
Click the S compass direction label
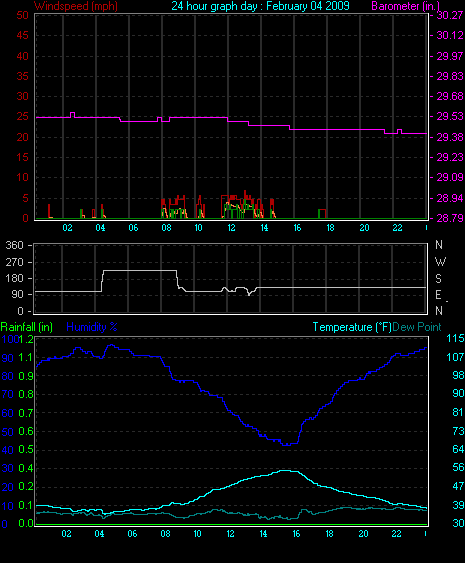[x=438, y=278]
